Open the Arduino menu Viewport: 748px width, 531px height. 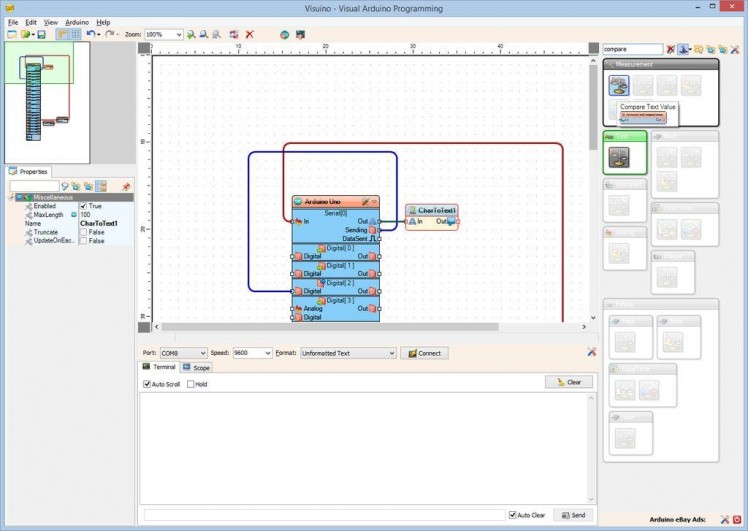click(77, 22)
